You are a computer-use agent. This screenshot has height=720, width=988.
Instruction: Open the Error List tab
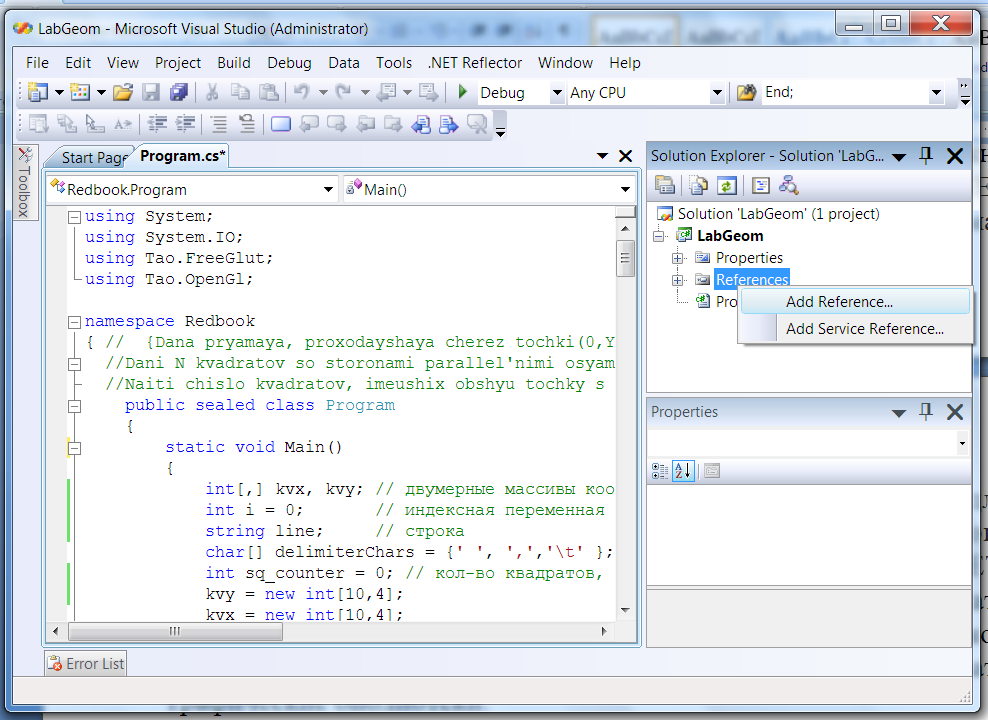(86, 663)
